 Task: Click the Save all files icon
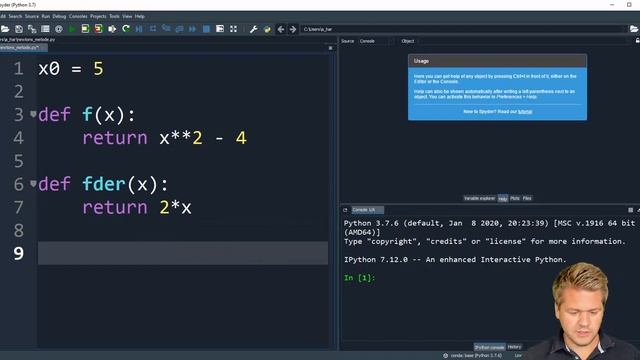click(x=32, y=29)
